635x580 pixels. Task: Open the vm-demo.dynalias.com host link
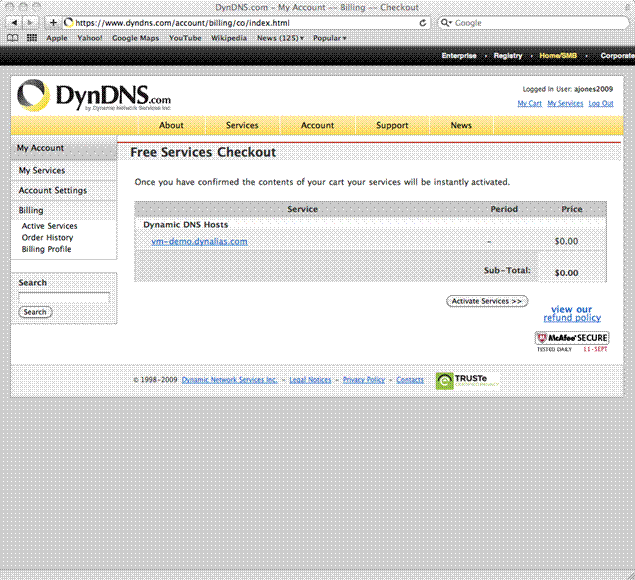(199, 241)
